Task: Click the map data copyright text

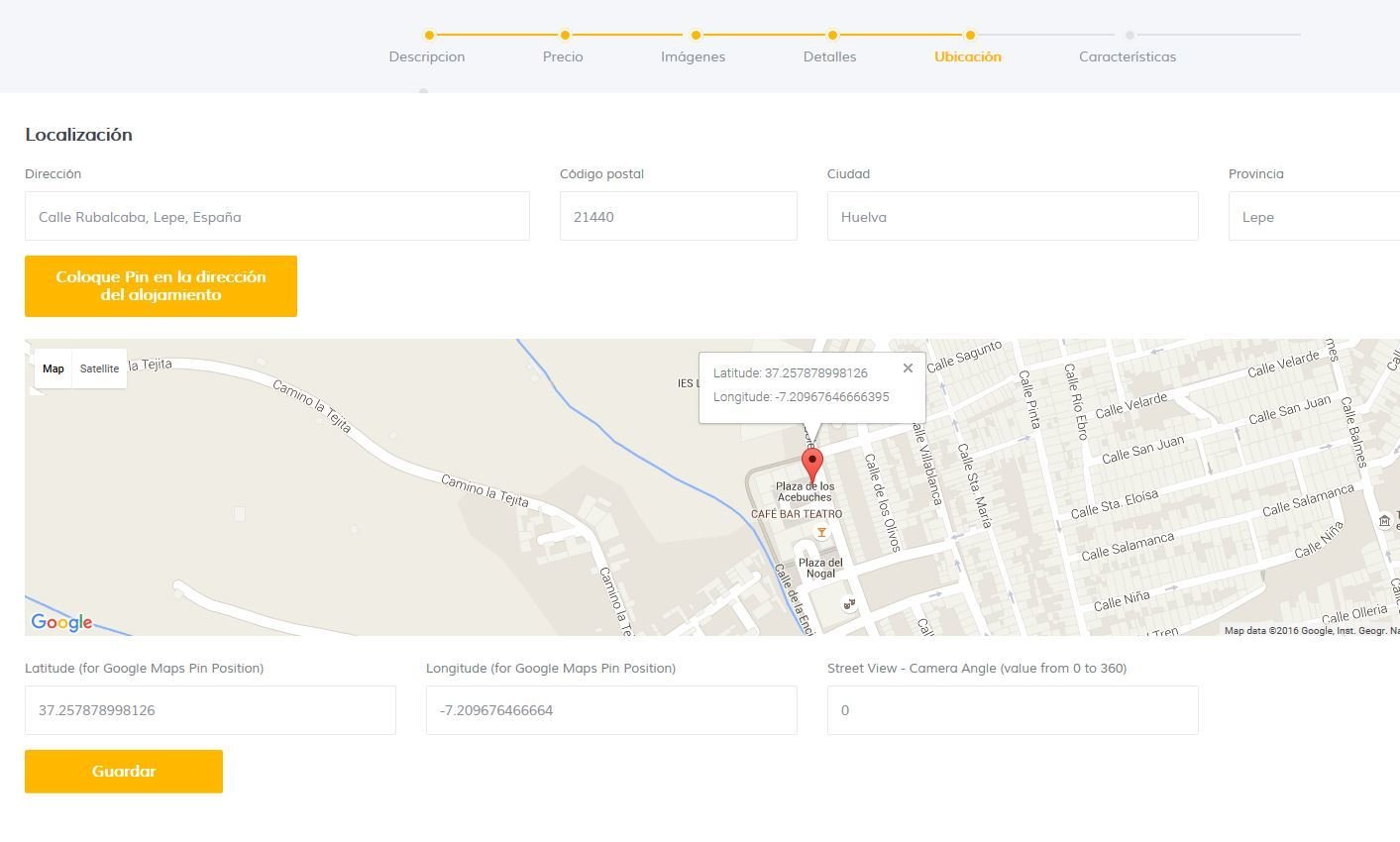Action: point(1311,631)
